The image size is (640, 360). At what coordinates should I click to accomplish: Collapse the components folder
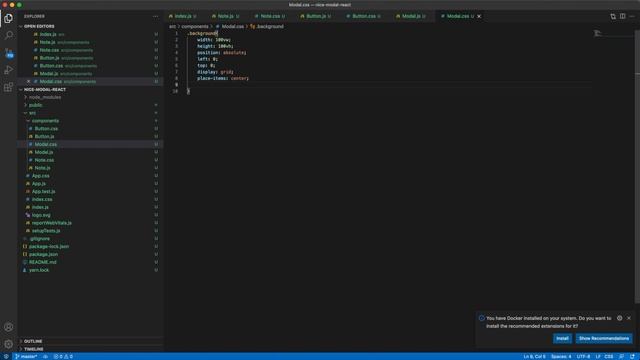pyautogui.click(x=45, y=121)
